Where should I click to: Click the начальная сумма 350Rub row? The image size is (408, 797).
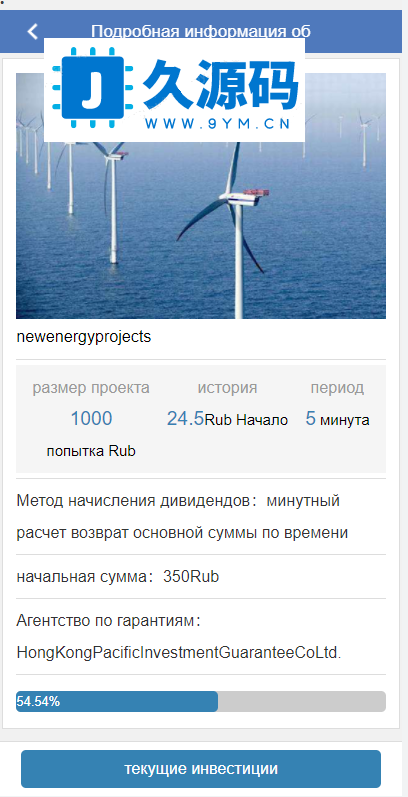coord(201,577)
